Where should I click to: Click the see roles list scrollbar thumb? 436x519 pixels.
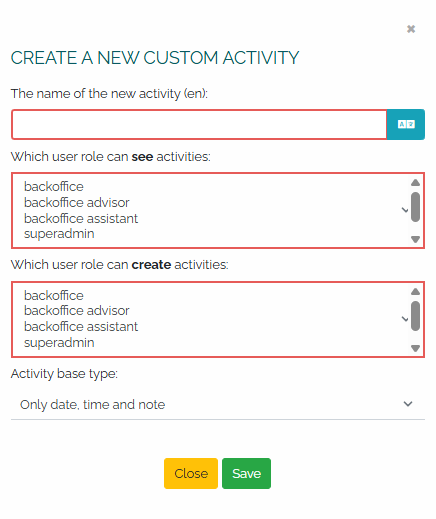(x=415, y=207)
